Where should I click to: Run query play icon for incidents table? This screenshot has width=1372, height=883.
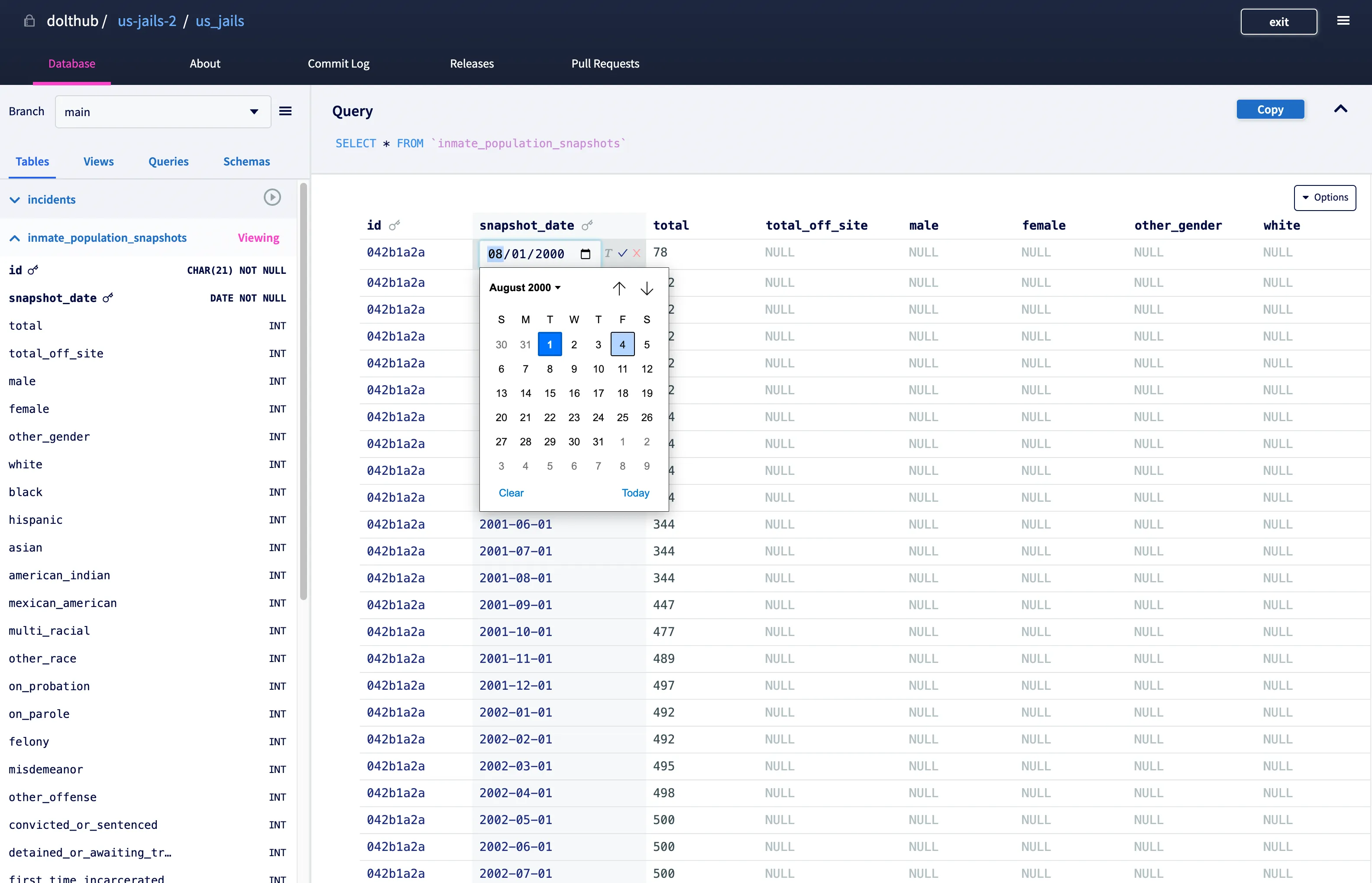tap(272, 198)
